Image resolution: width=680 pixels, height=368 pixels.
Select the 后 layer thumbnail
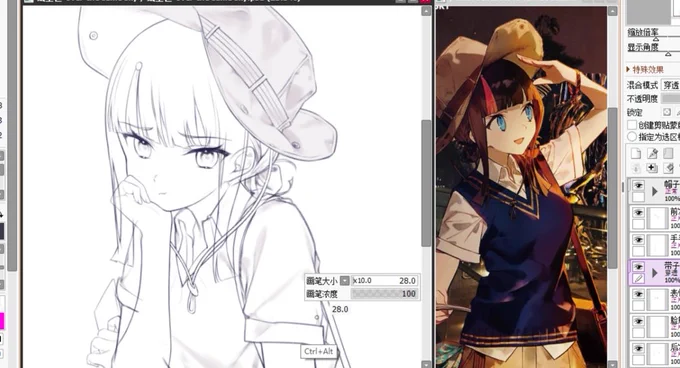click(x=657, y=354)
